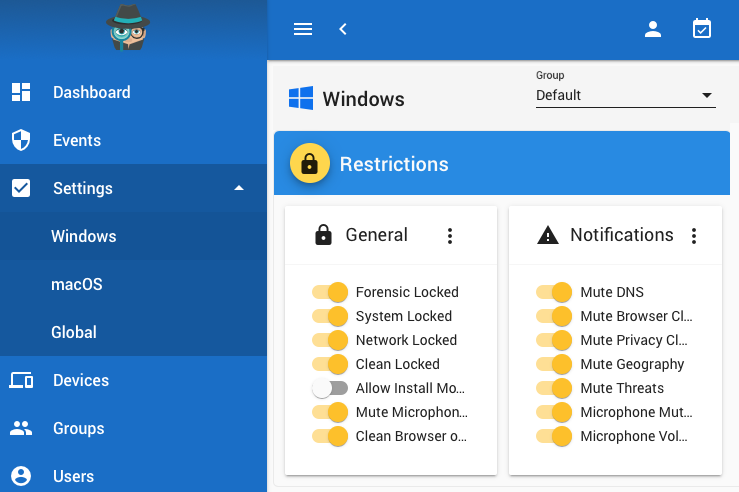This screenshot has height=492, width=739.
Task: Click the Mute DNS label
Action: coord(612,292)
